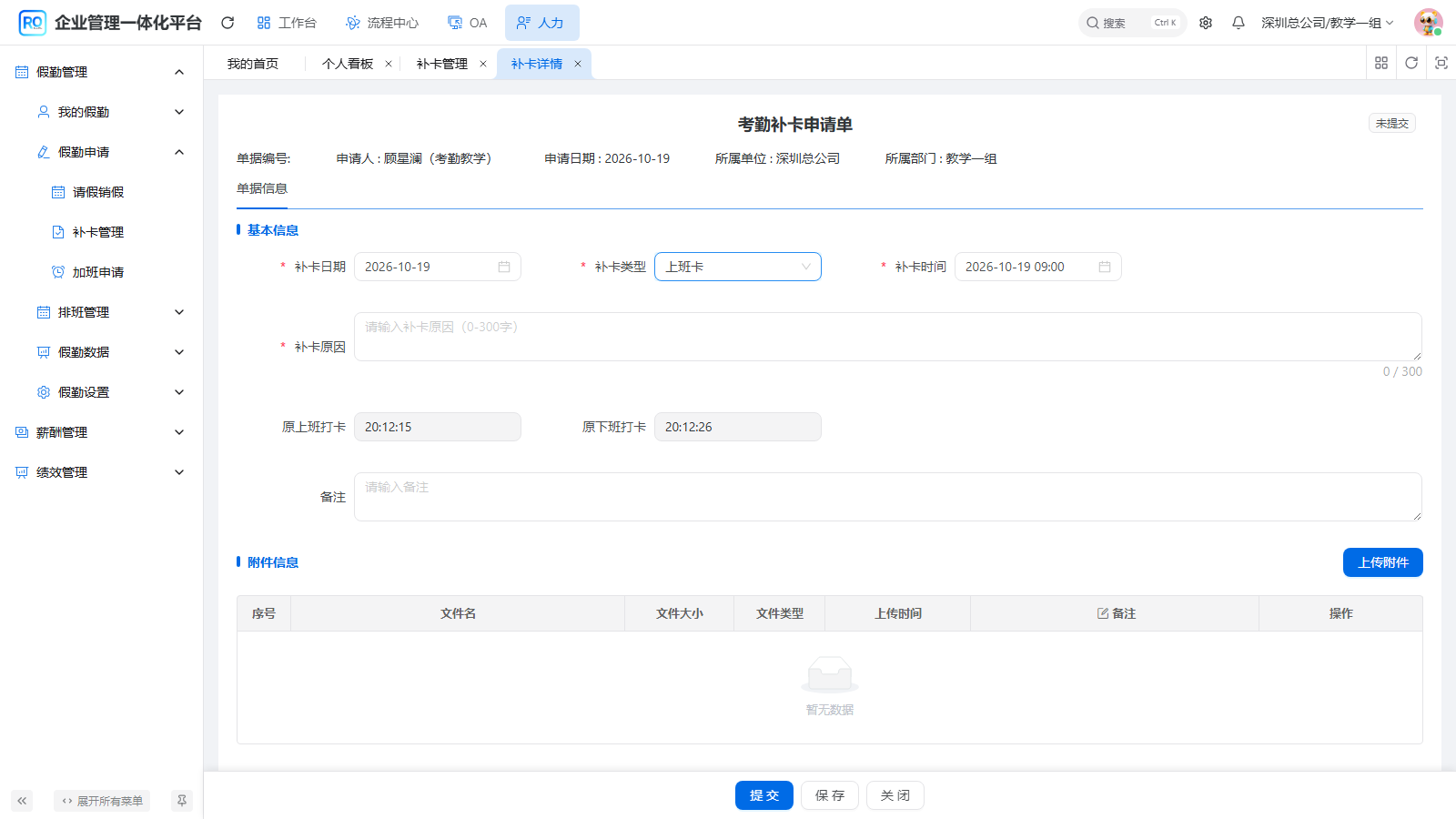
Task: Expand the 薪酬管理 menu
Action: tap(101, 432)
